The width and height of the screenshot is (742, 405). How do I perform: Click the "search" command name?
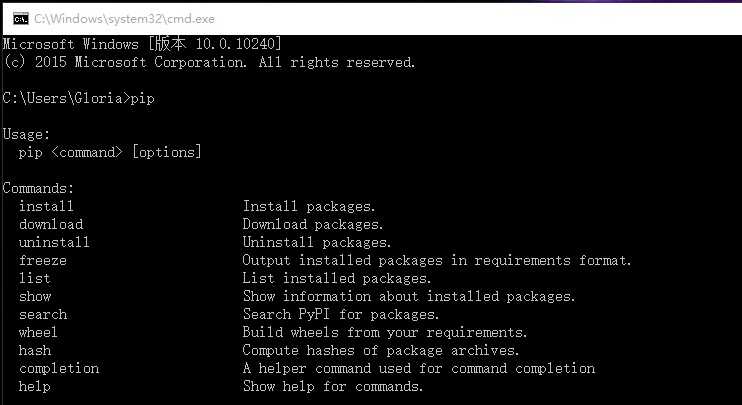[43, 314]
